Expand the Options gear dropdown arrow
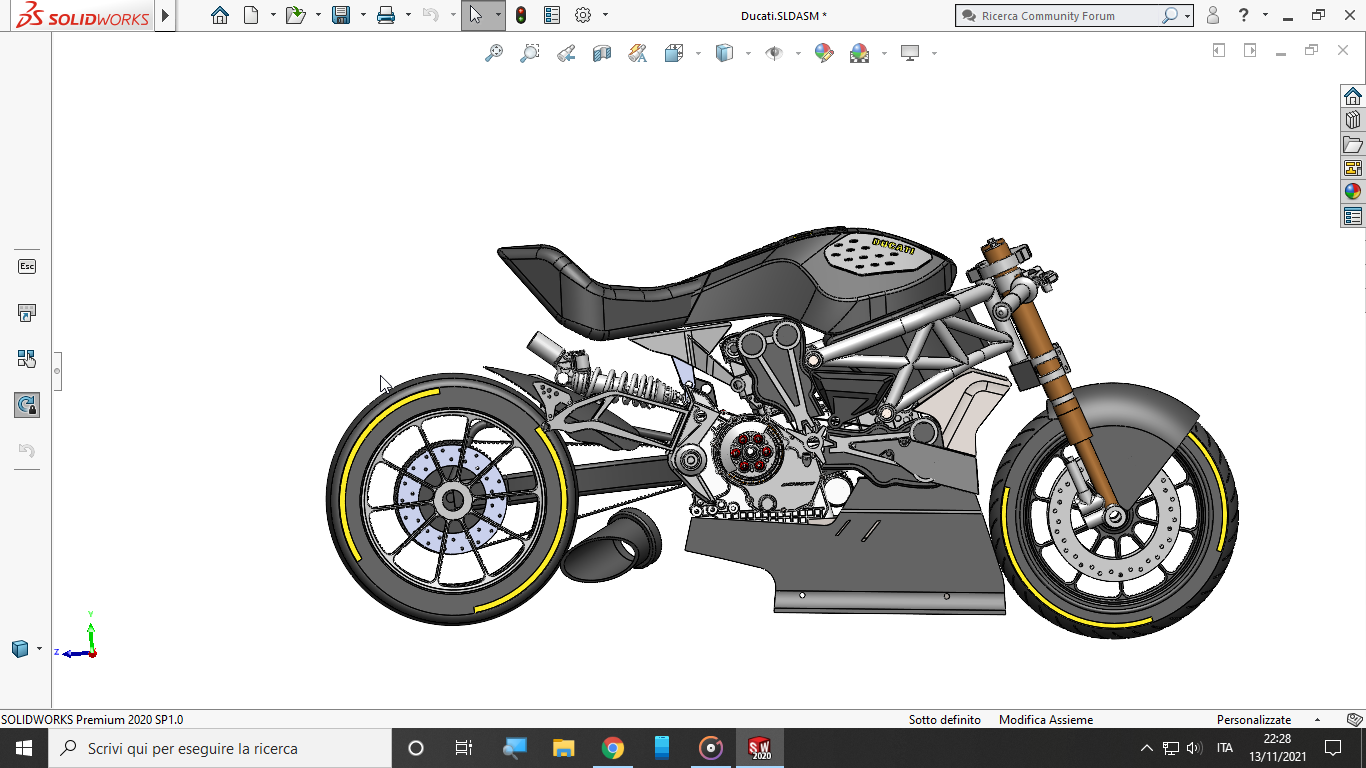1366x768 pixels. tap(605, 15)
